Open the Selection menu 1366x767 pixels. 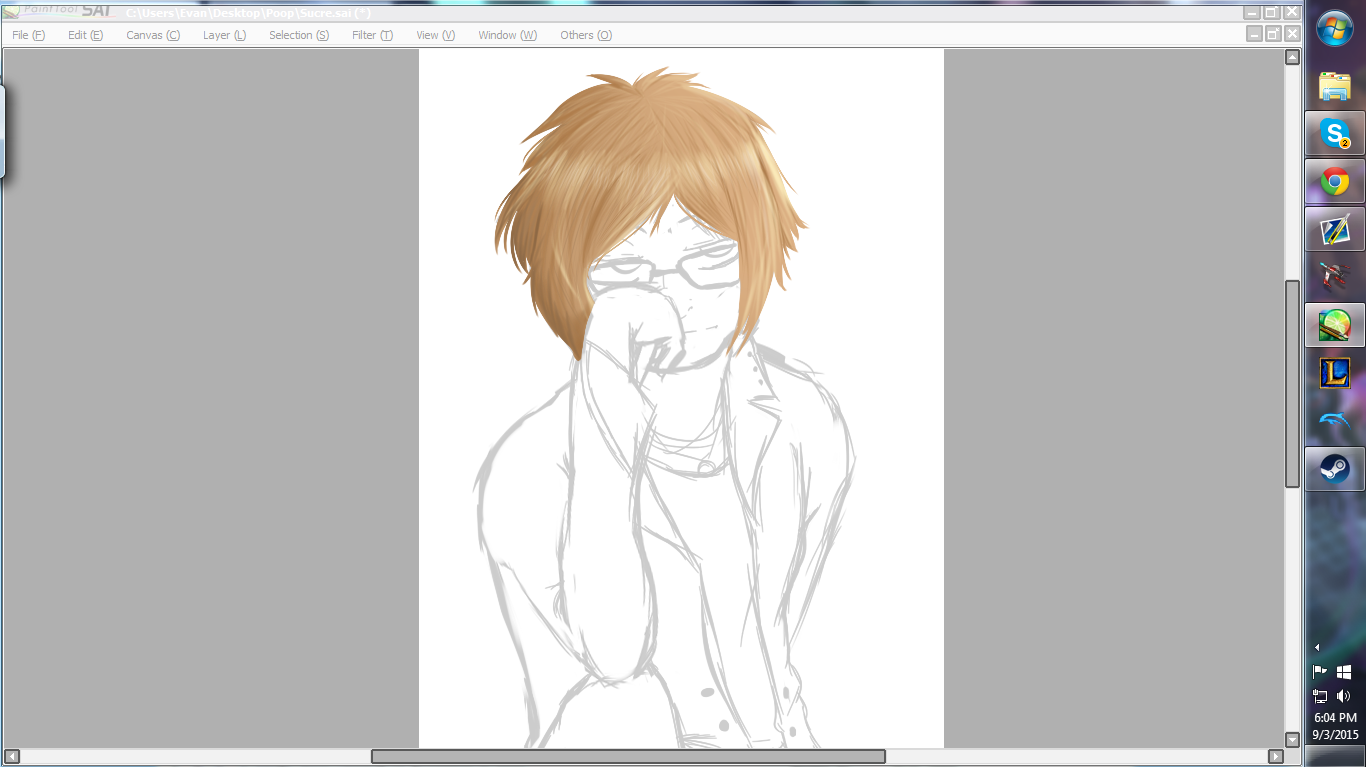299,35
